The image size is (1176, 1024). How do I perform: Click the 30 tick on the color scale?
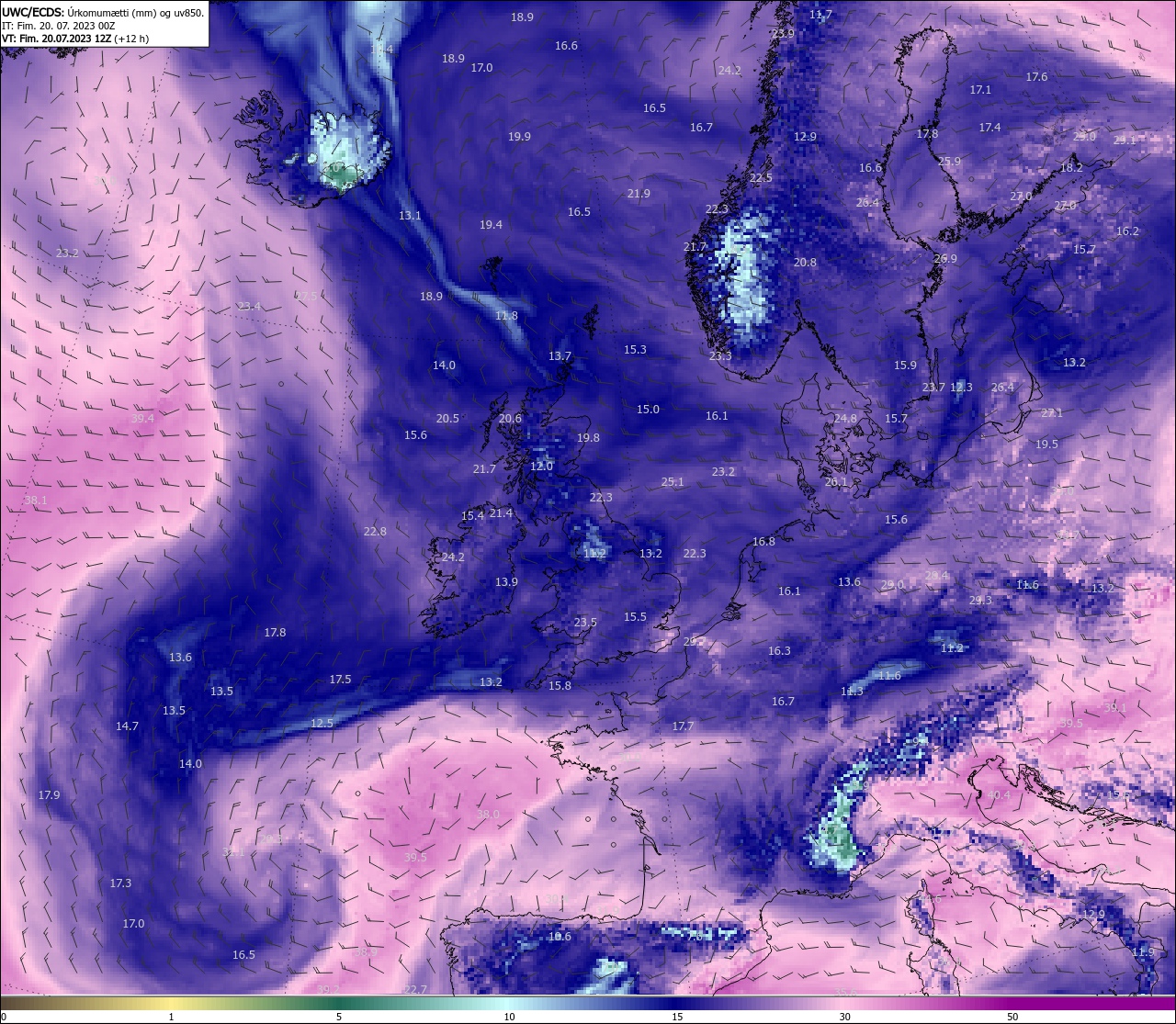[x=844, y=1017]
